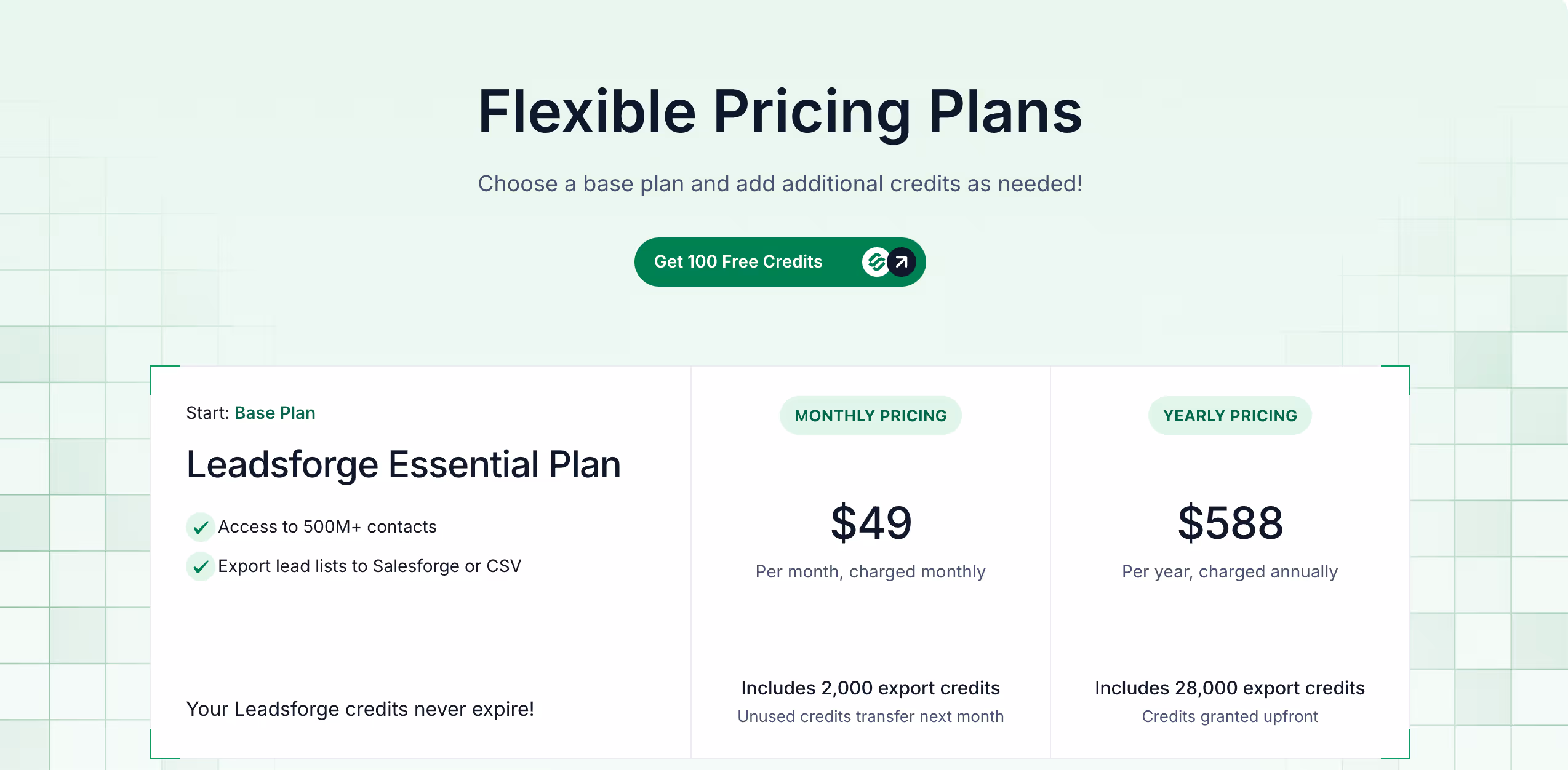Click Credits granted upfront note
This screenshot has width=1568, height=770.
pyautogui.click(x=1230, y=716)
